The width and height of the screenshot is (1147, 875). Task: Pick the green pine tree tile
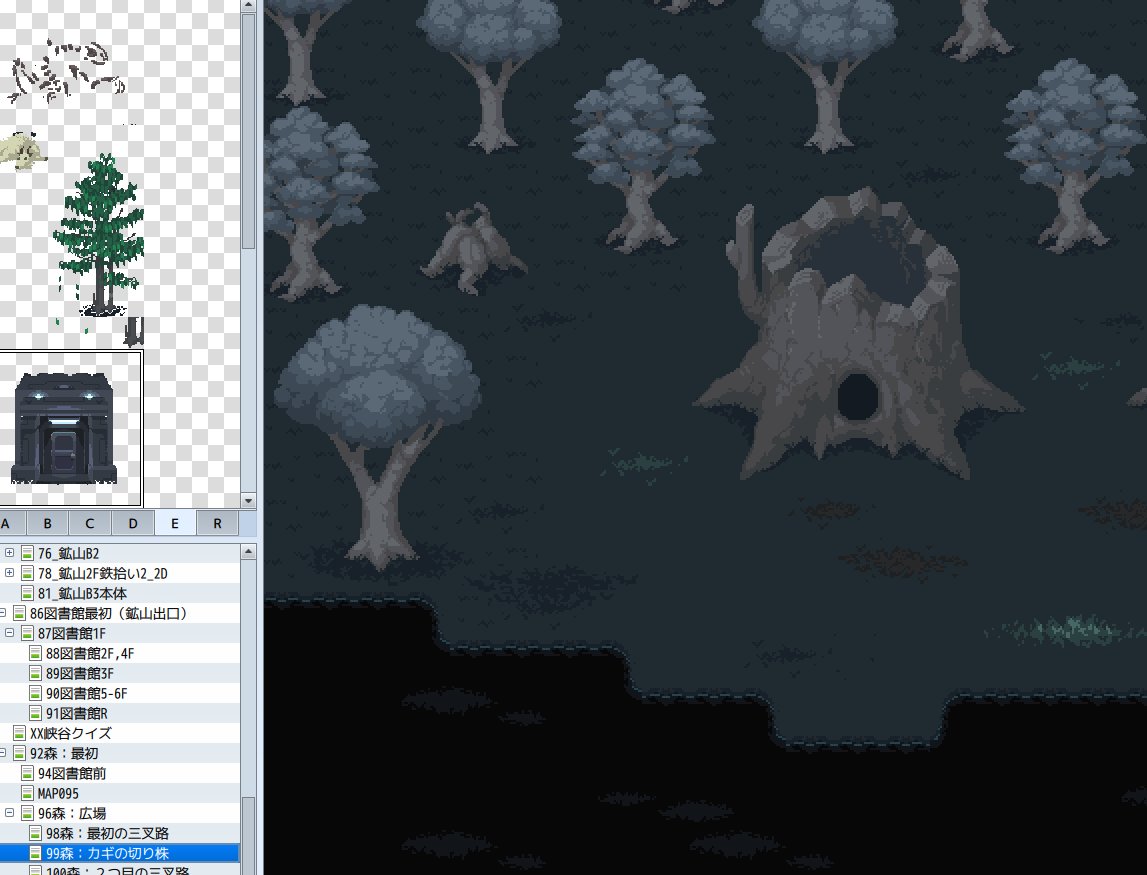[x=99, y=235]
